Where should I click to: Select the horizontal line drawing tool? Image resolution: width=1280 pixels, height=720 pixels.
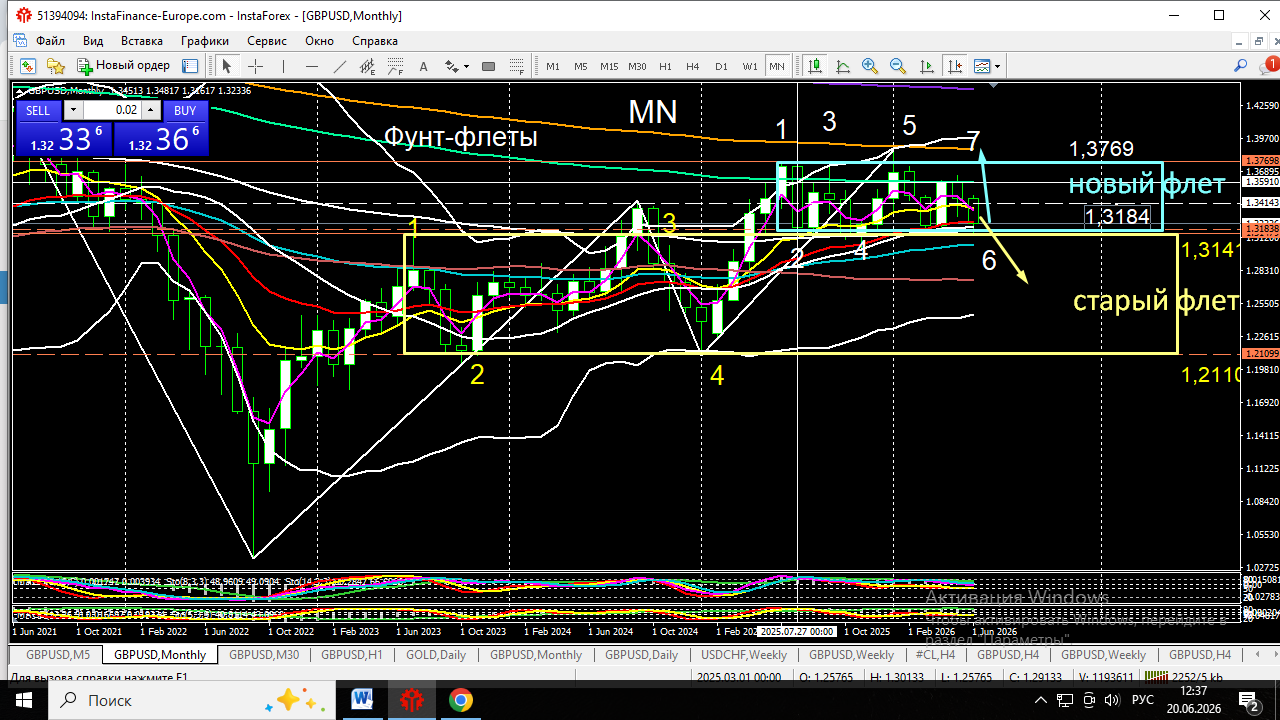pos(311,66)
